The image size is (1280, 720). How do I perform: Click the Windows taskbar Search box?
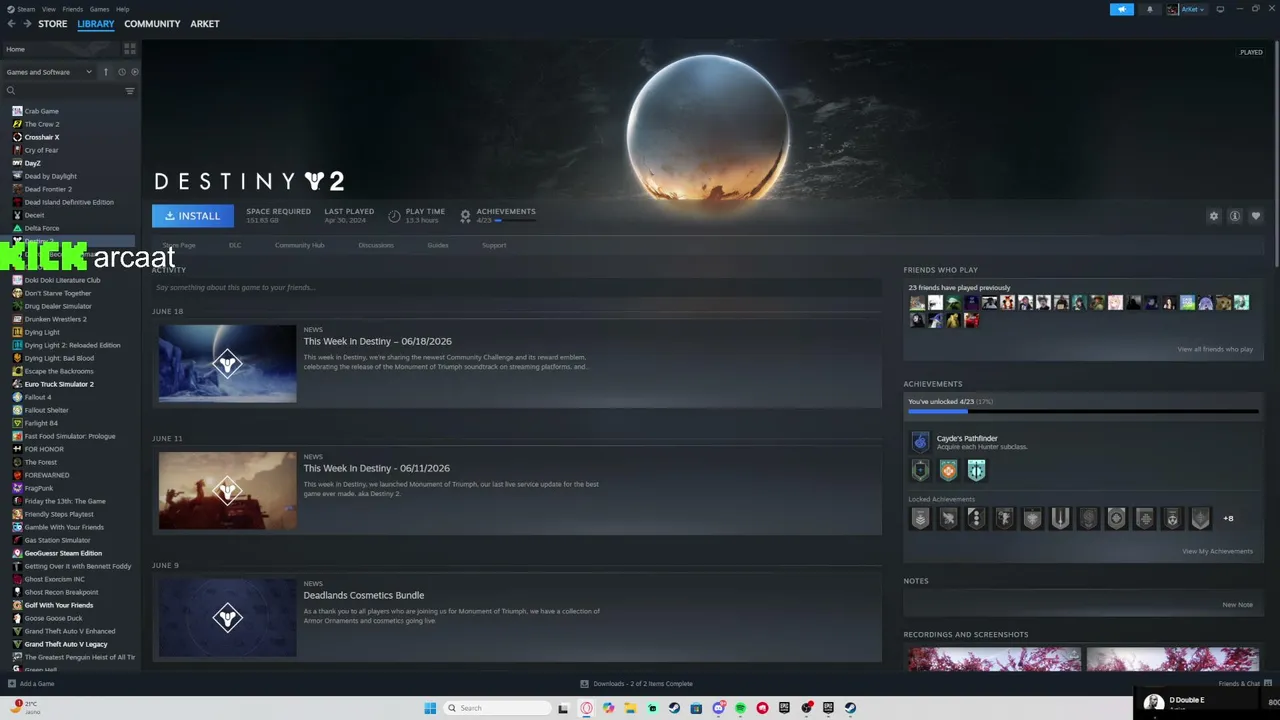point(496,708)
